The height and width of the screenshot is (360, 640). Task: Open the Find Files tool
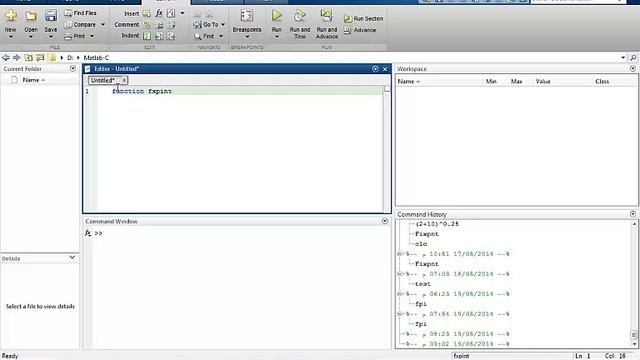click(x=80, y=13)
